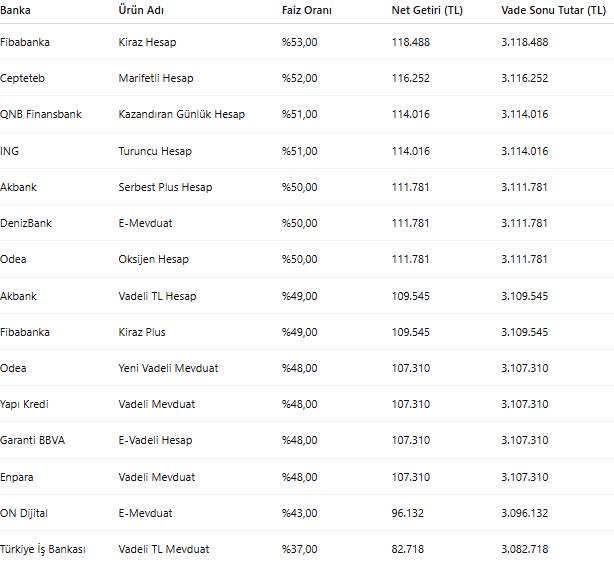614x574 pixels.
Task: Select ING Turuncu Hesap product
Action: click(x=155, y=151)
